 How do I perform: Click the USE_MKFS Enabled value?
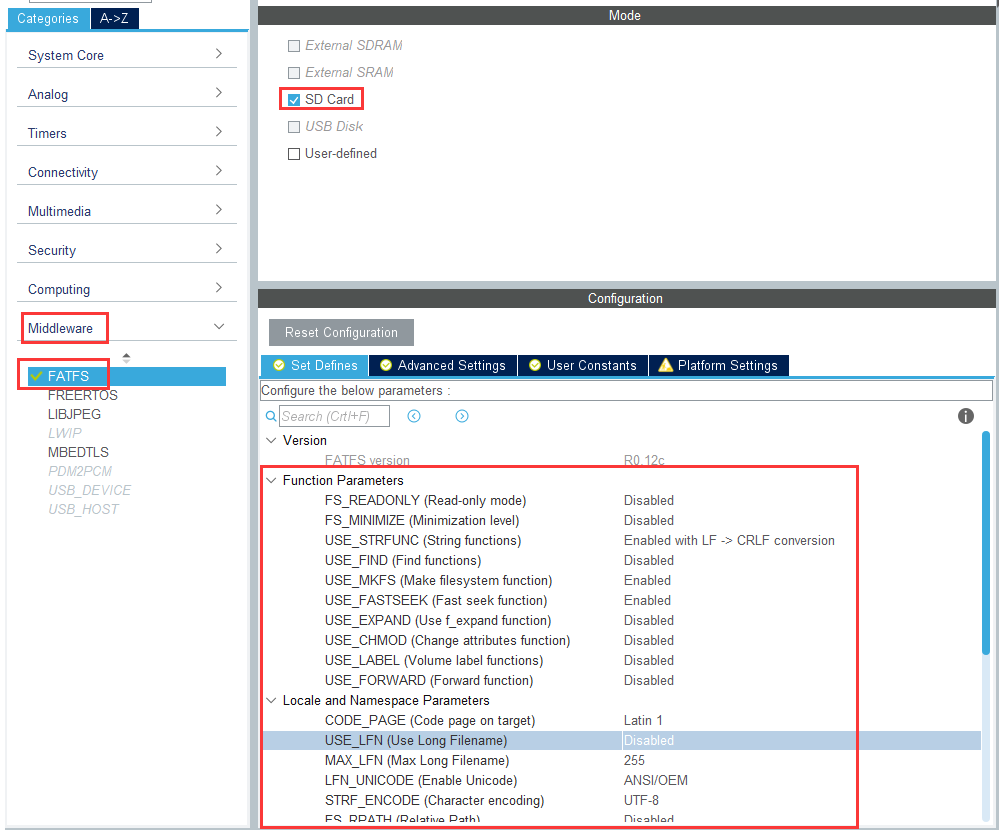pyautogui.click(x=647, y=580)
